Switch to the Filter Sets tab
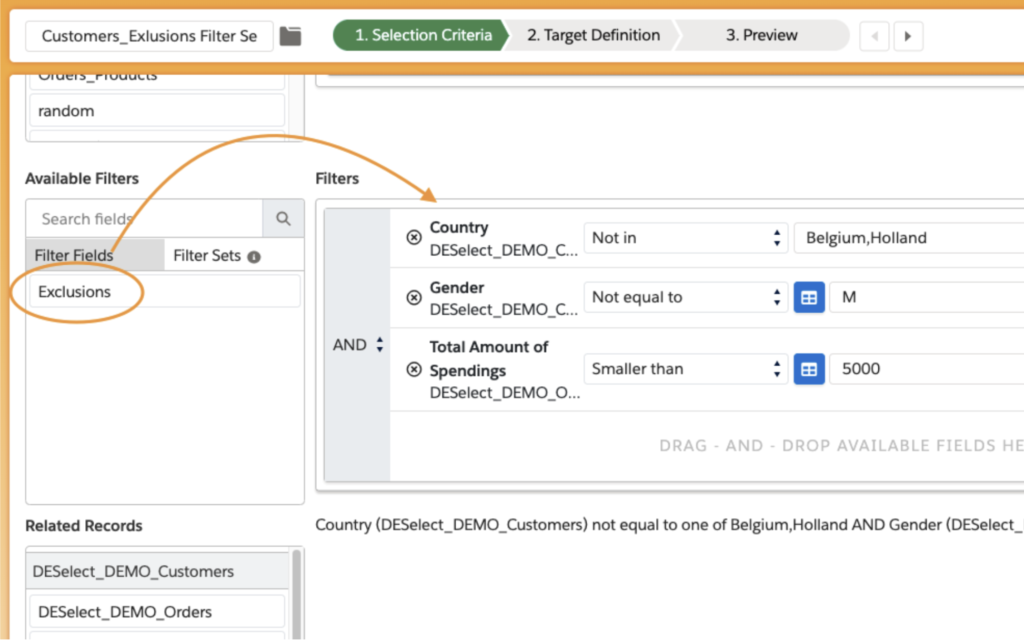This screenshot has height=641, width=1024. click(x=207, y=256)
